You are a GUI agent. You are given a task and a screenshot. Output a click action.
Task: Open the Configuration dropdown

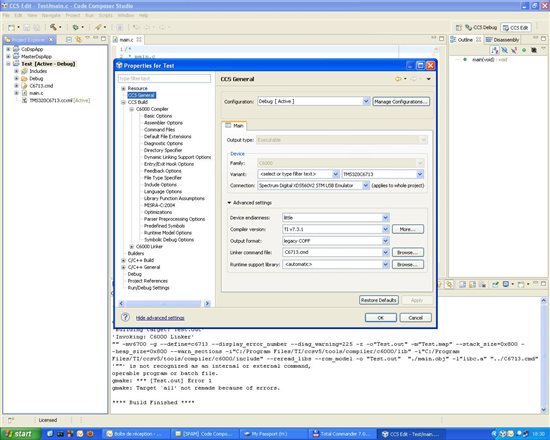click(x=365, y=101)
